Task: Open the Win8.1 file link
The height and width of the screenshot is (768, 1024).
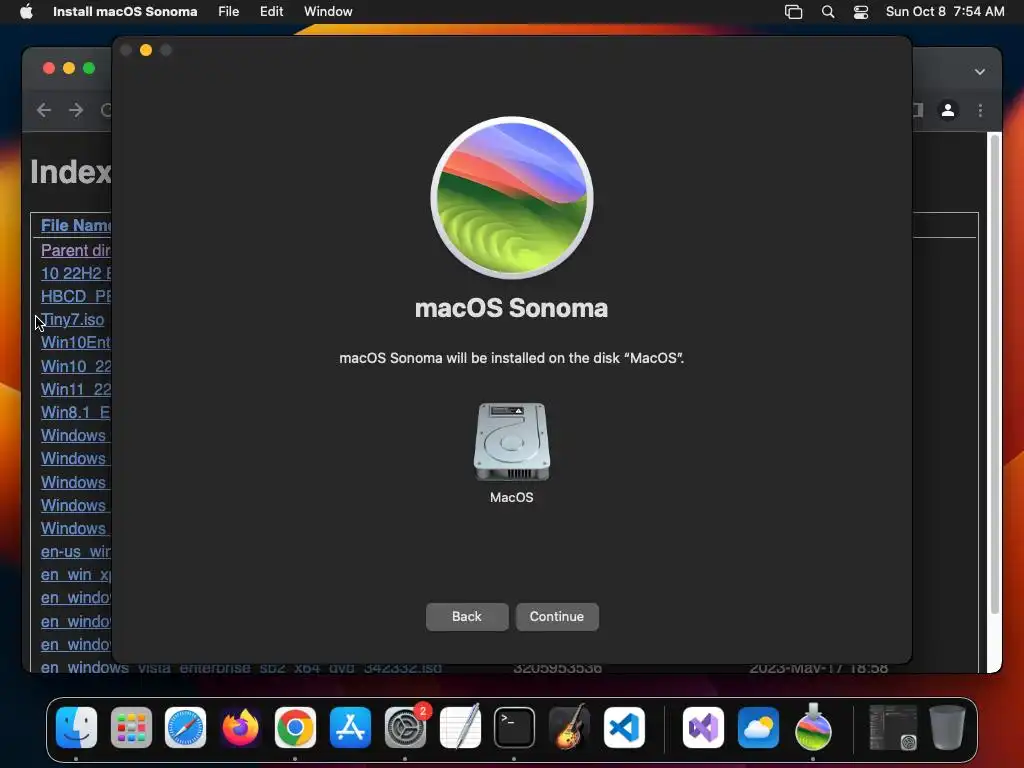Action: (76, 412)
